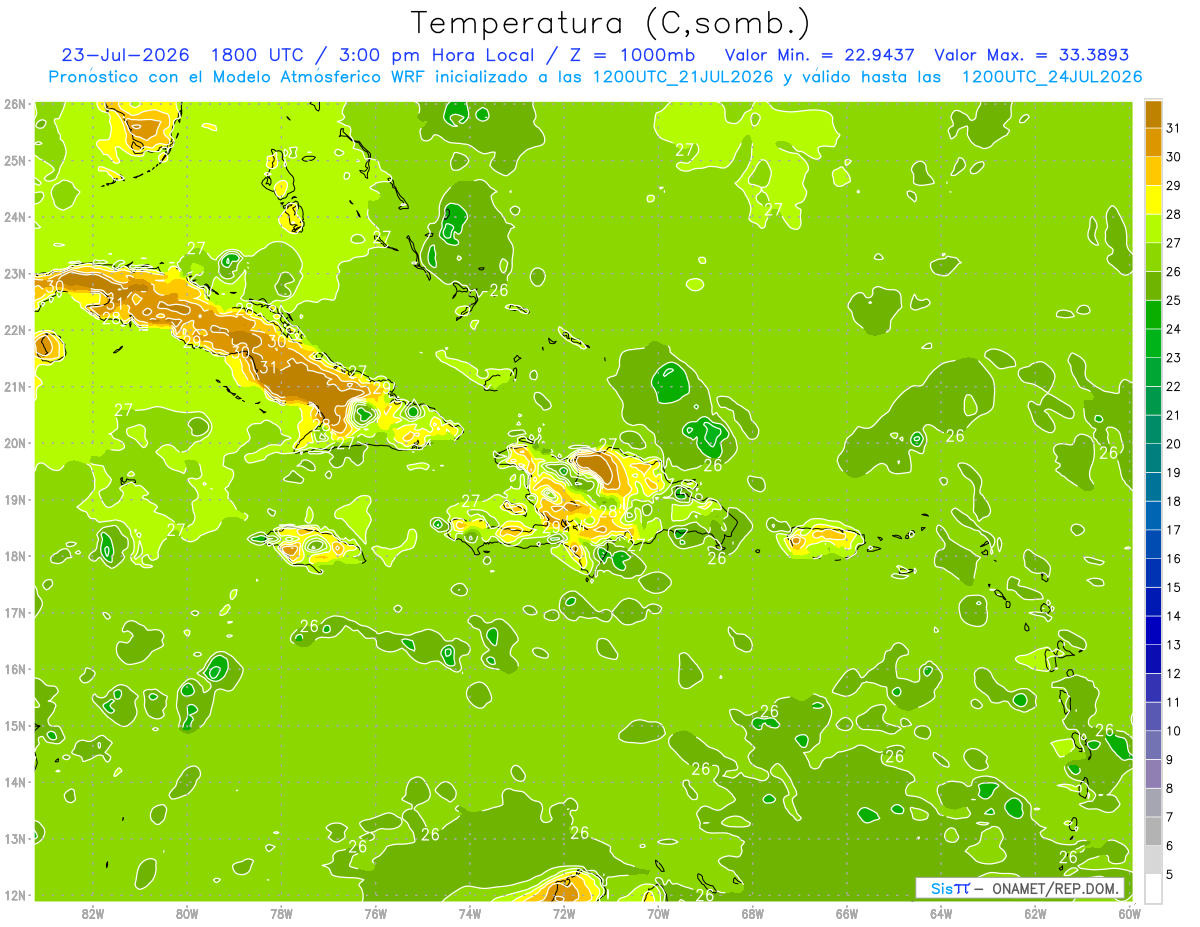Click the "68W" longitude label

tap(753, 913)
